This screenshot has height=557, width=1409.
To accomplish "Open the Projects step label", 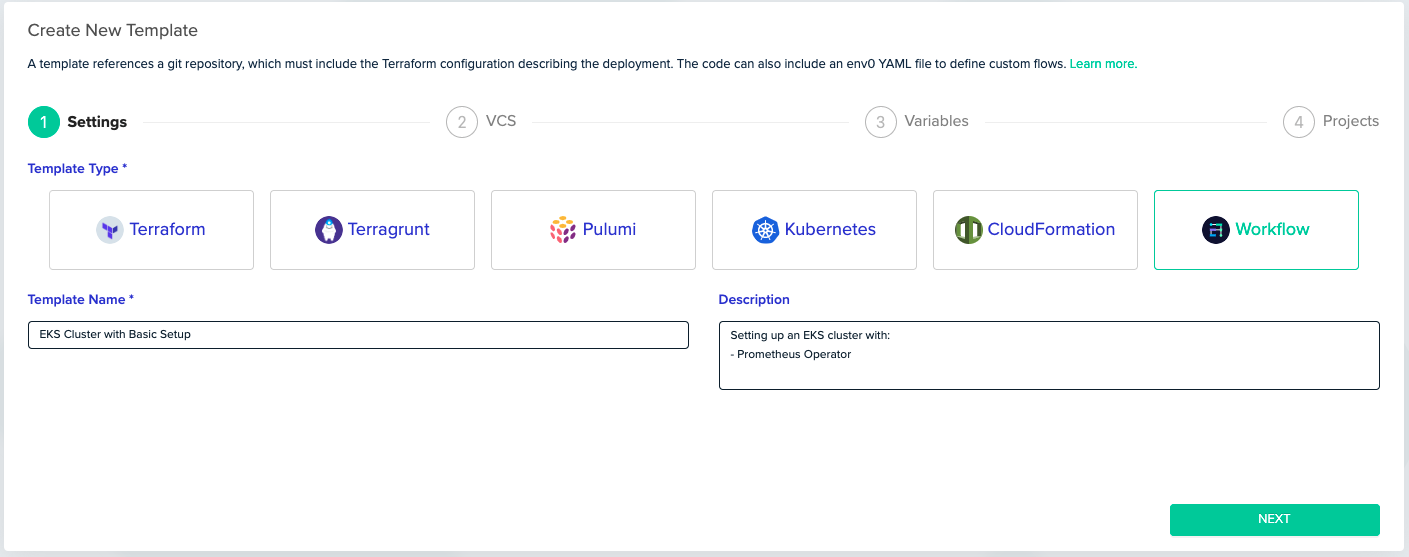I will 1351,121.
